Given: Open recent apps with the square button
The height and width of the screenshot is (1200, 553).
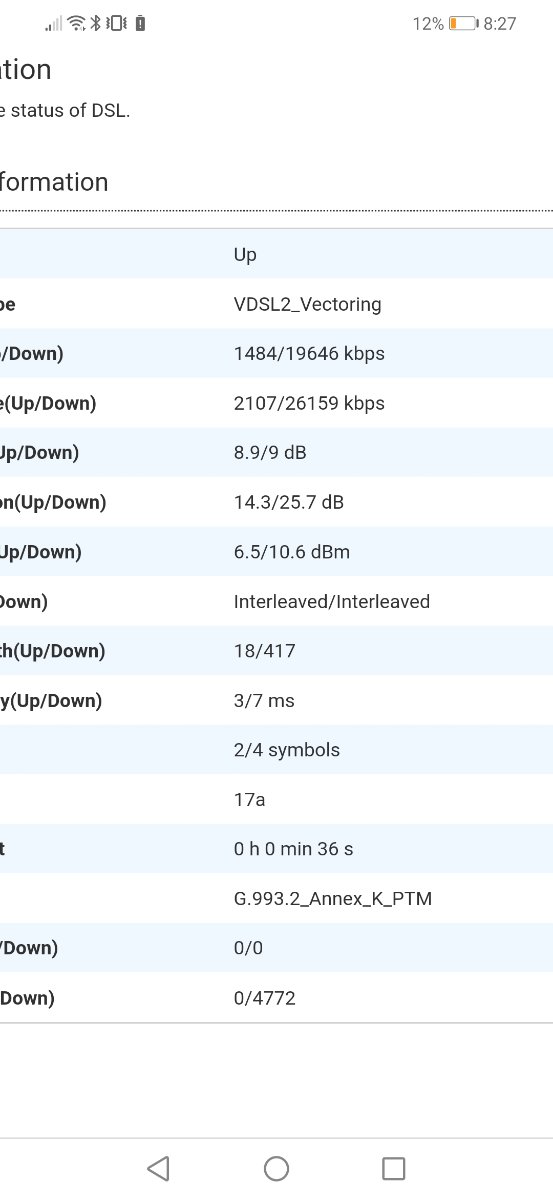Looking at the screenshot, I should [394, 1168].
